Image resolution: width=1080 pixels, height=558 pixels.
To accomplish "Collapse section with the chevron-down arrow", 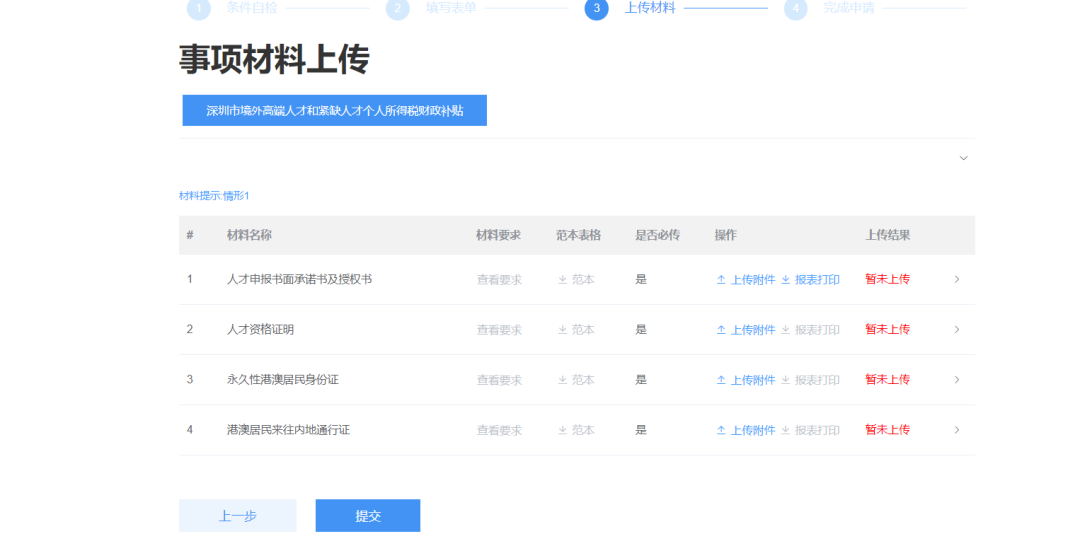I will tap(964, 158).
